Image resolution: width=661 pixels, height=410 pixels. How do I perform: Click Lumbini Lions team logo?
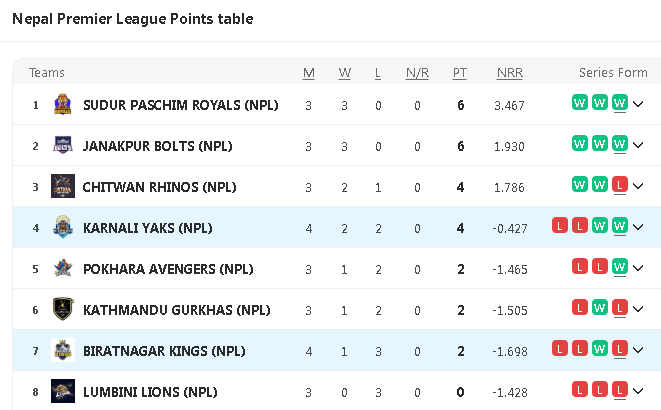click(63, 391)
